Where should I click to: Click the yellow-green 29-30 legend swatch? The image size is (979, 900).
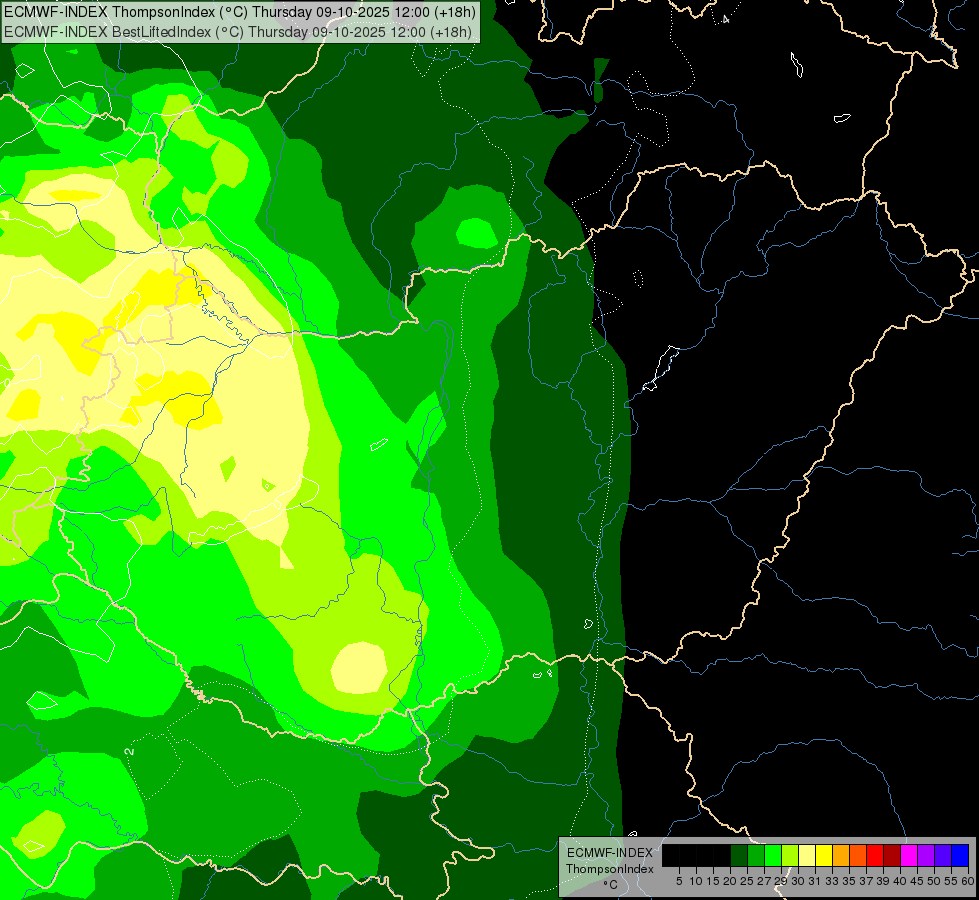tap(790, 855)
